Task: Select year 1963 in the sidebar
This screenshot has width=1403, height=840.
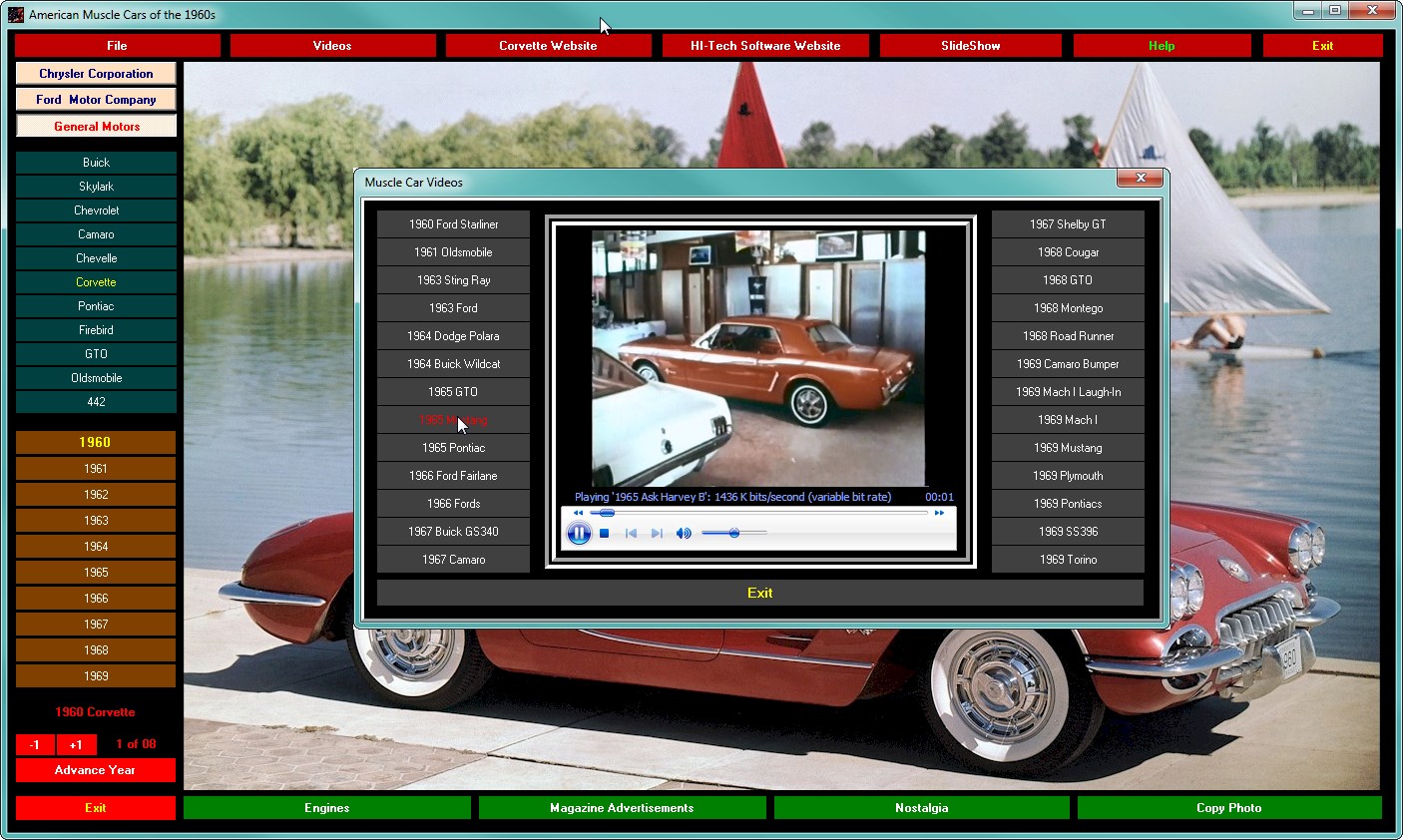Action: tap(96, 521)
